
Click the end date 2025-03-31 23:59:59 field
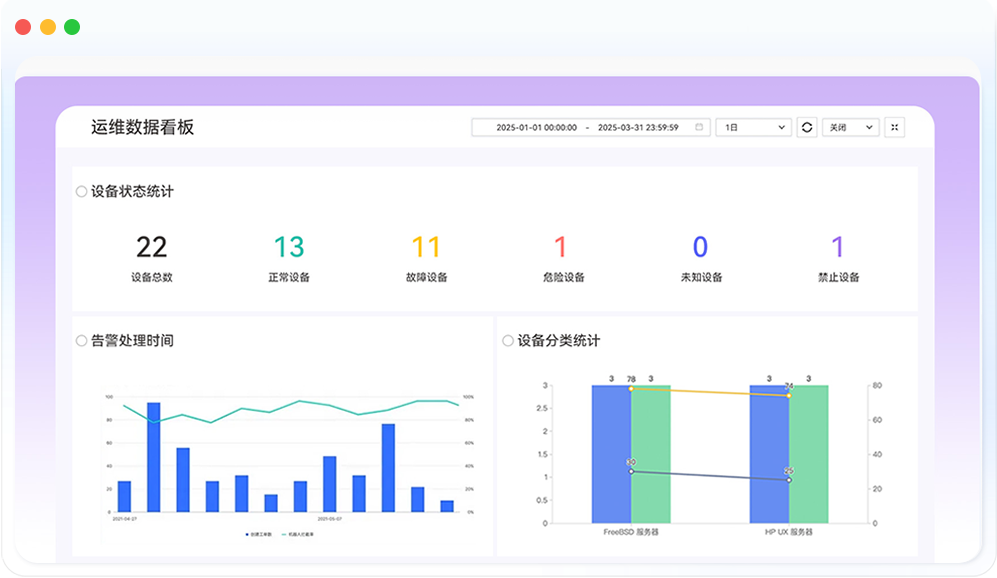click(x=638, y=127)
